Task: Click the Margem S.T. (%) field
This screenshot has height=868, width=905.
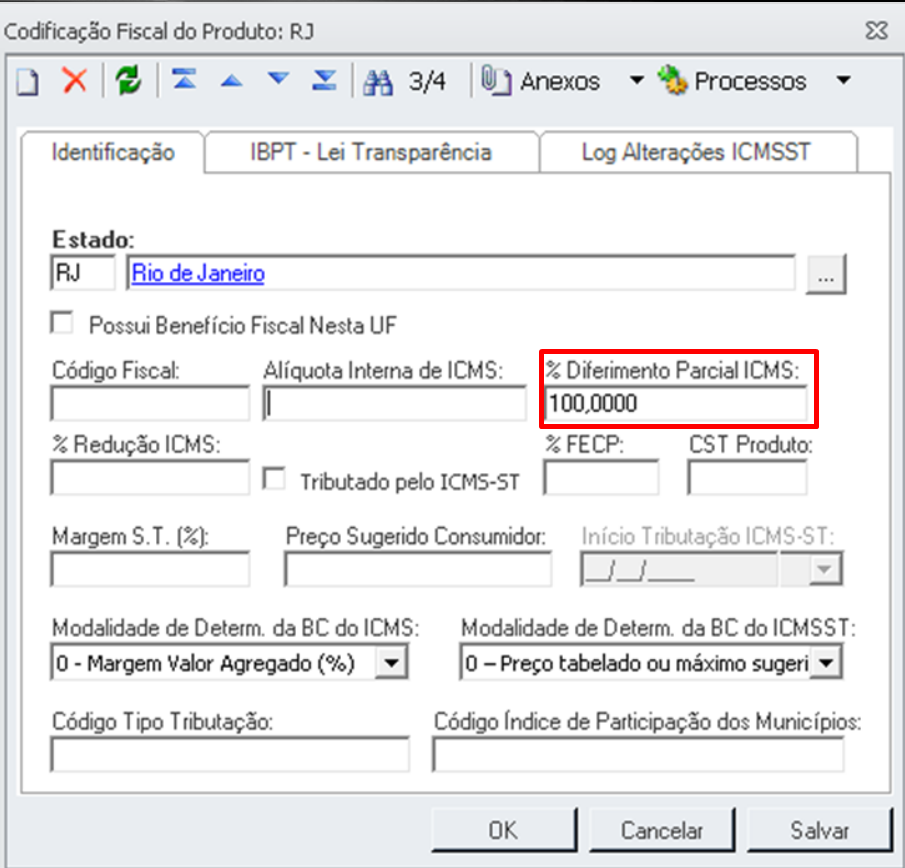Action: pyautogui.click(x=150, y=569)
